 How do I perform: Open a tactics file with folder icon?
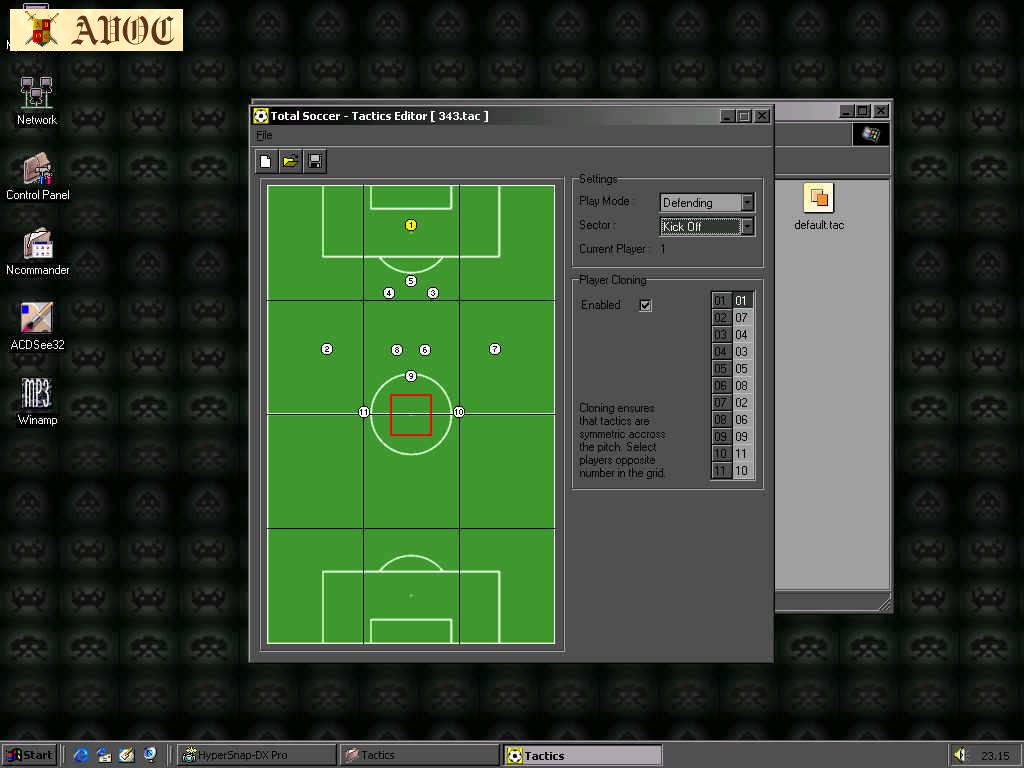pos(290,161)
